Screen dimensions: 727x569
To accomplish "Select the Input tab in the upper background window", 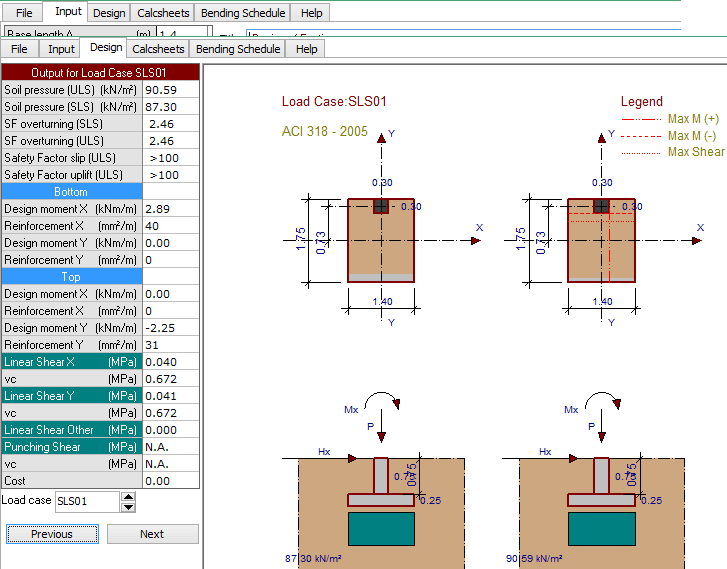I will click(68, 11).
